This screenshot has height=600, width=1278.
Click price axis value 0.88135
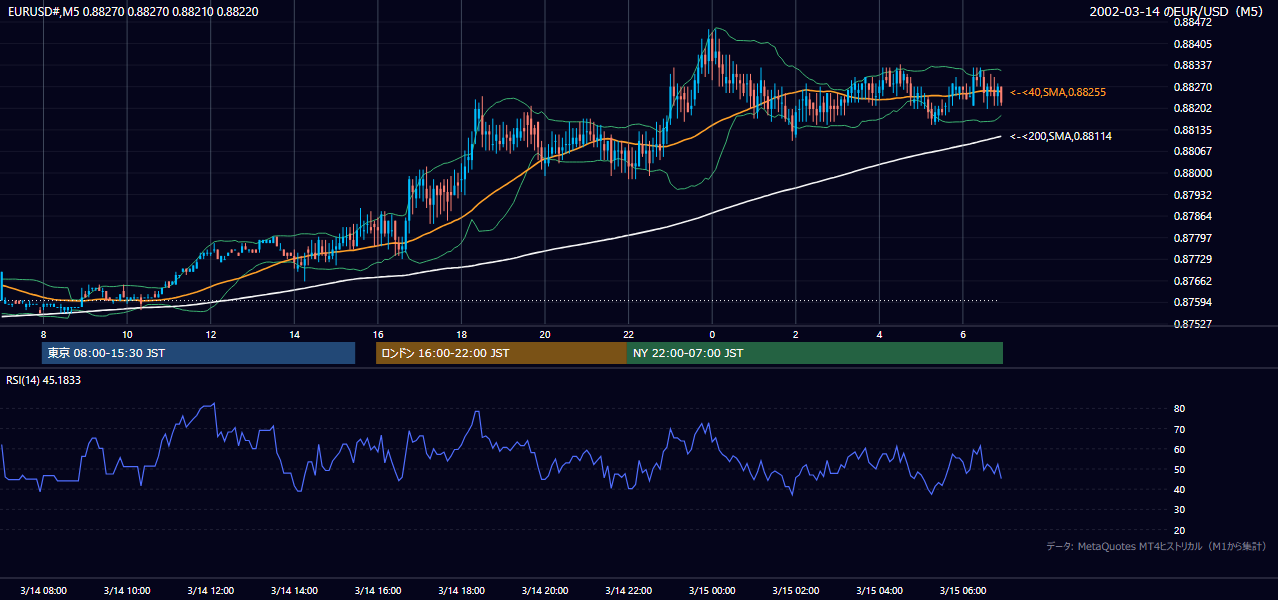tap(1192, 130)
